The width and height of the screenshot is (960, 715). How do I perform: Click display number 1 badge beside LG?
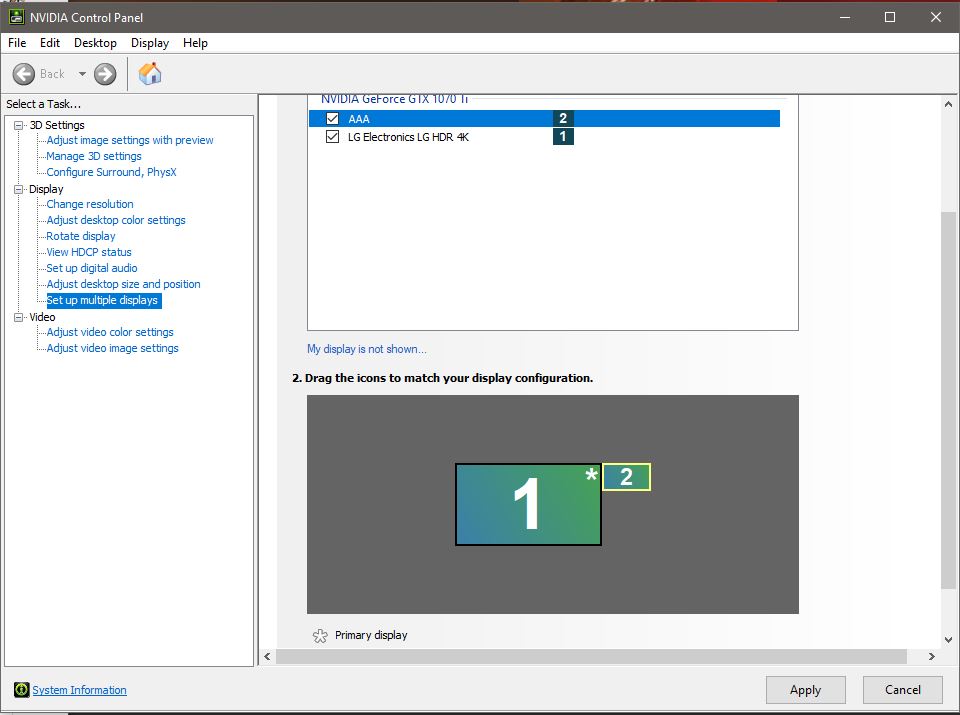tap(563, 136)
